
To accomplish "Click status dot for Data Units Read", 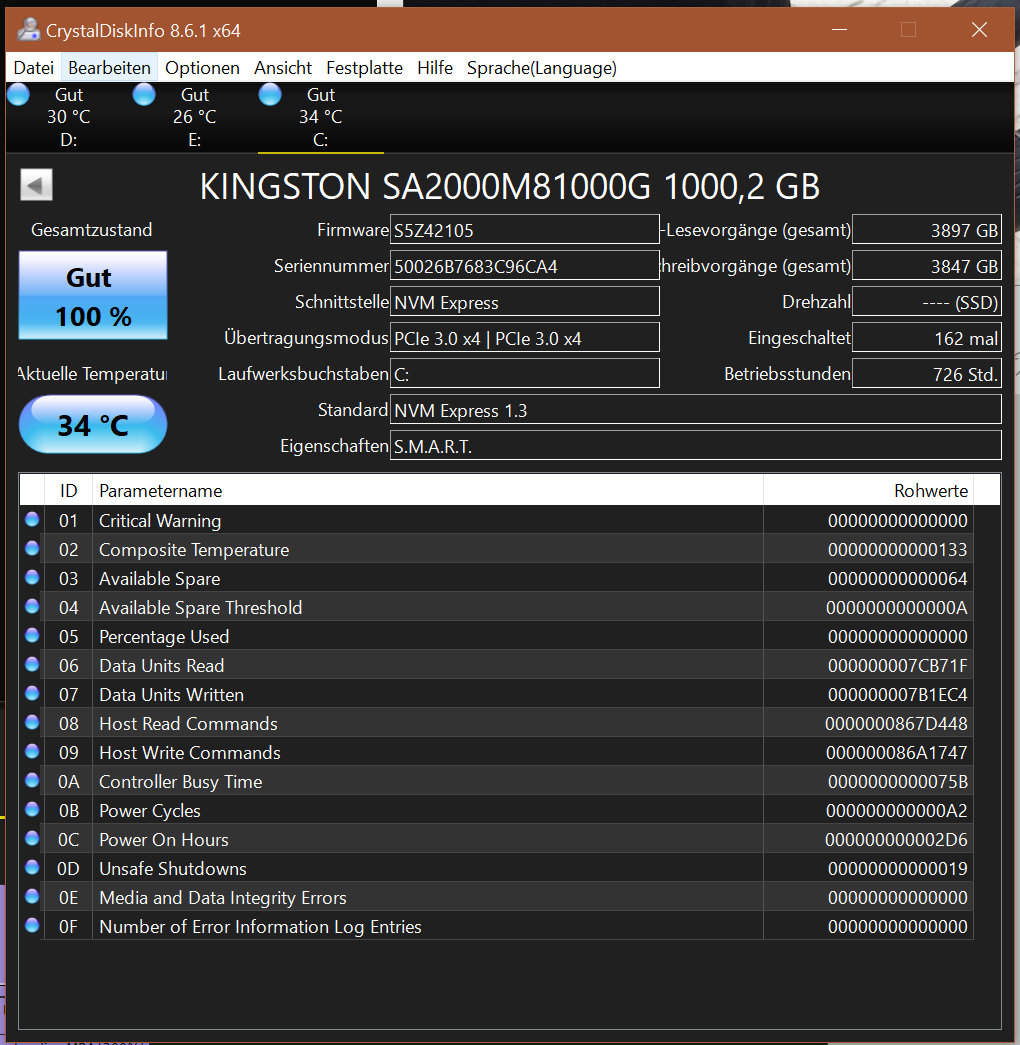I will [x=32, y=664].
